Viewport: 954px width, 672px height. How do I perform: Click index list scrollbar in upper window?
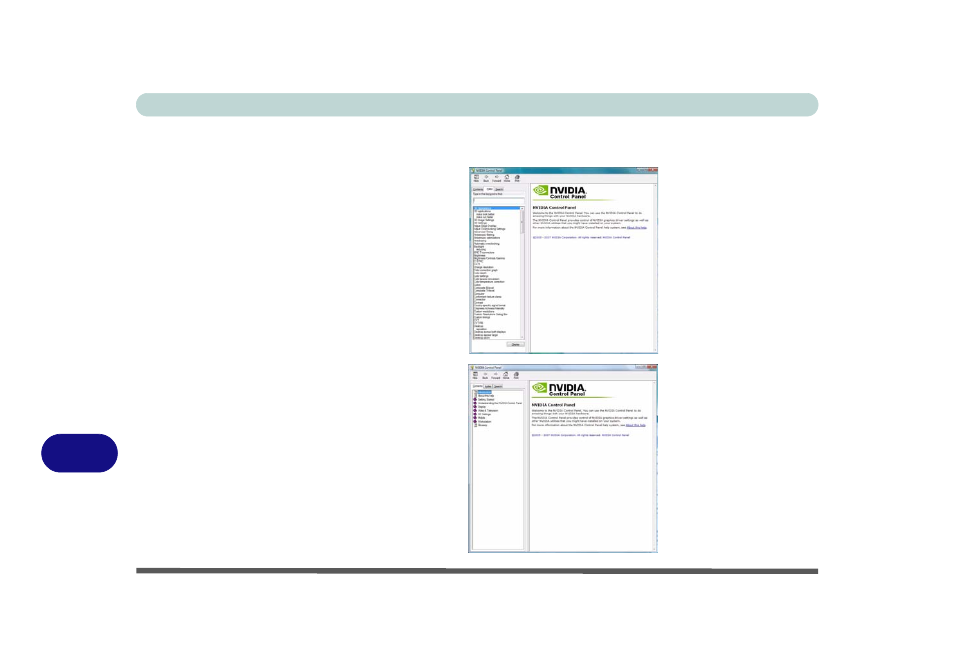click(x=522, y=272)
